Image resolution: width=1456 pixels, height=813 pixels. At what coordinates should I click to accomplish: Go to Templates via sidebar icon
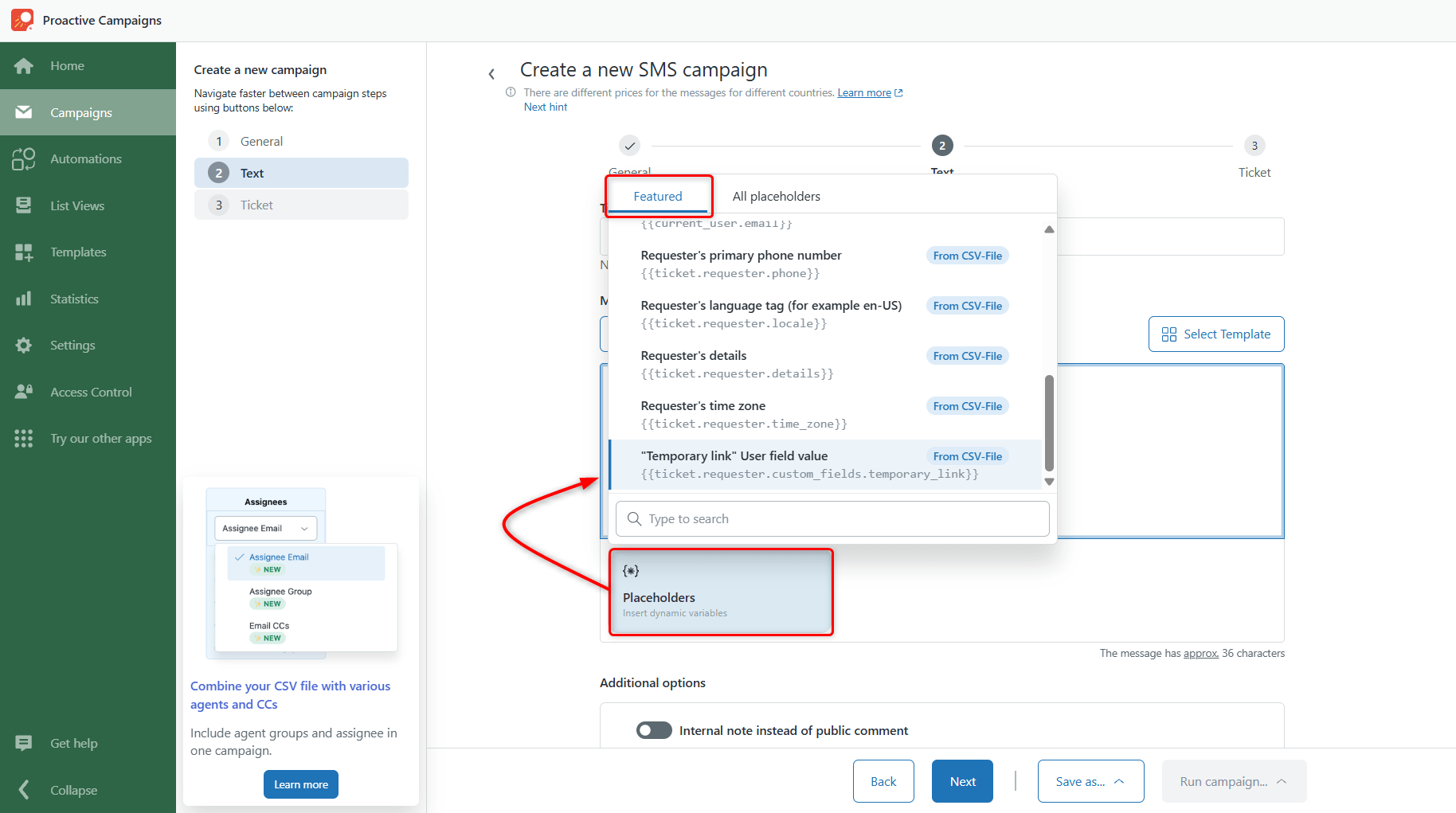click(x=24, y=252)
